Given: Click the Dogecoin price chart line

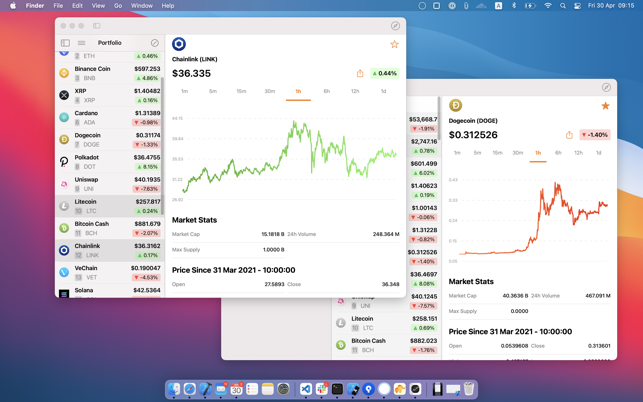Looking at the screenshot, I should tap(533, 219).
